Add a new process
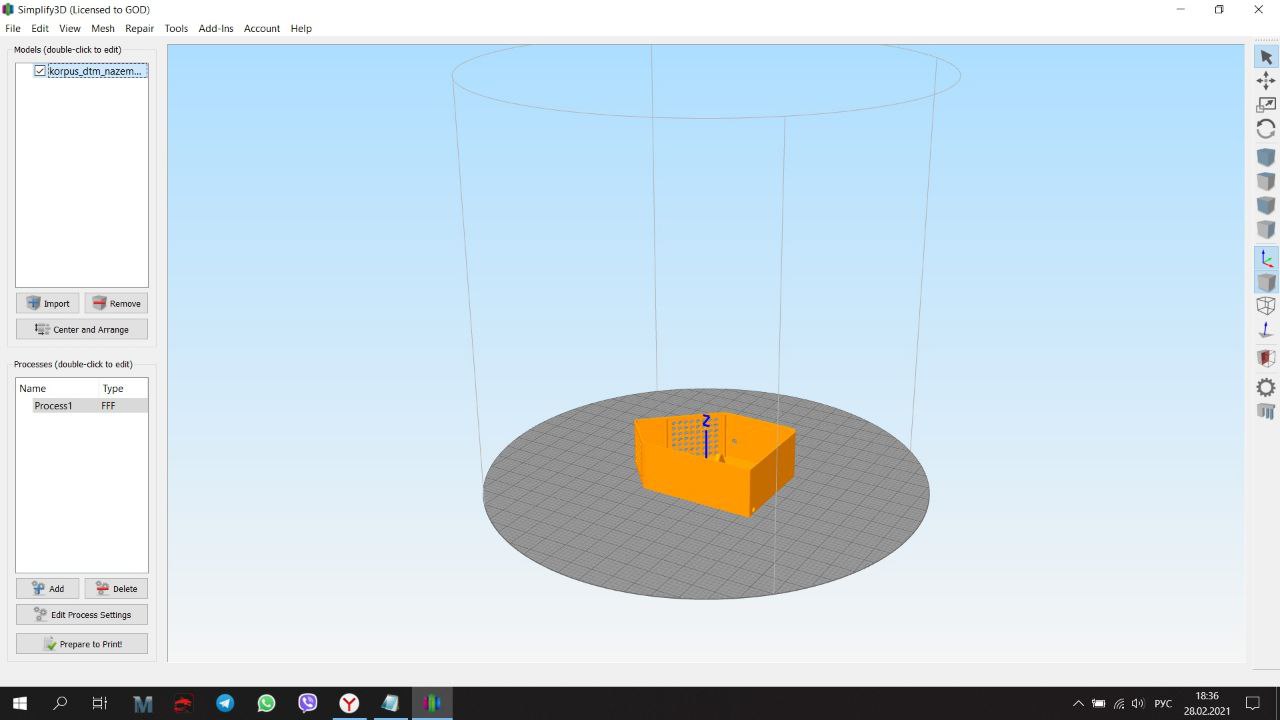This screenshot has height=720, width=1280. (47, 588)
